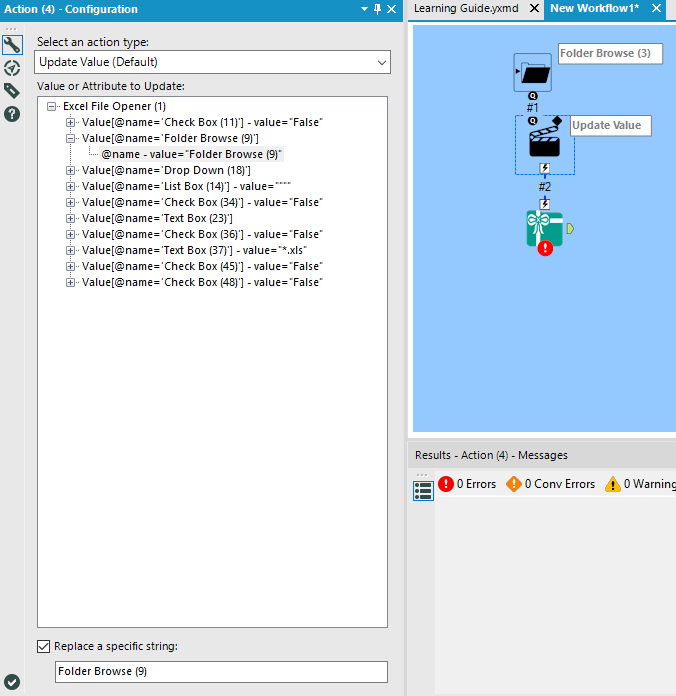Filter results by Conv Errors icon

[514, 484]
